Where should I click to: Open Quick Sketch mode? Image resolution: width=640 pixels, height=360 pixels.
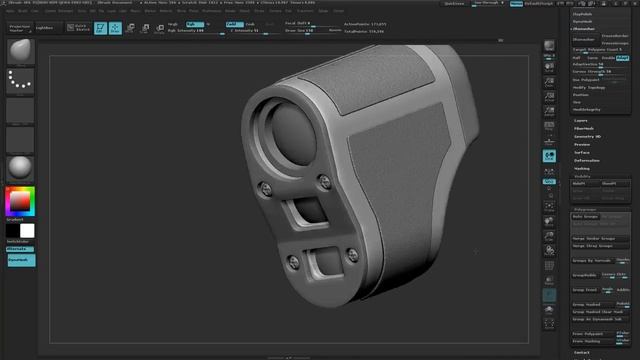(78, 28)
